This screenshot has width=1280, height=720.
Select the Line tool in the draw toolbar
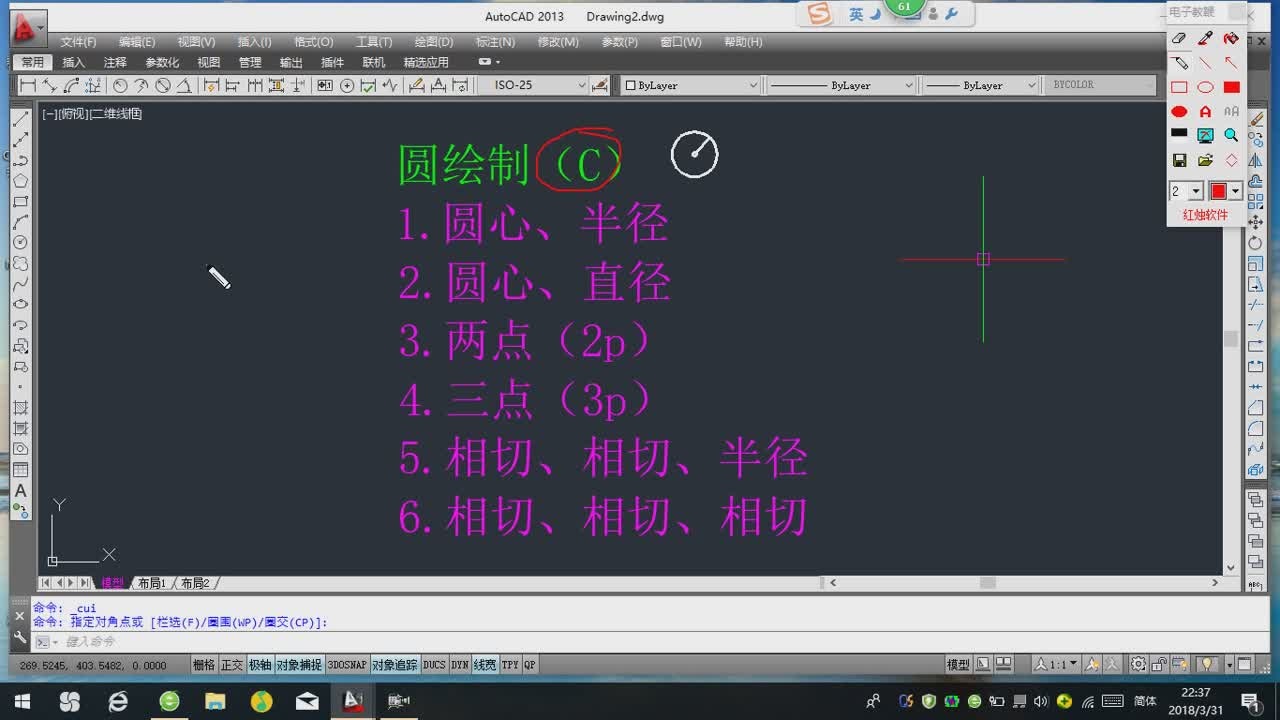[x=20, y=119]
